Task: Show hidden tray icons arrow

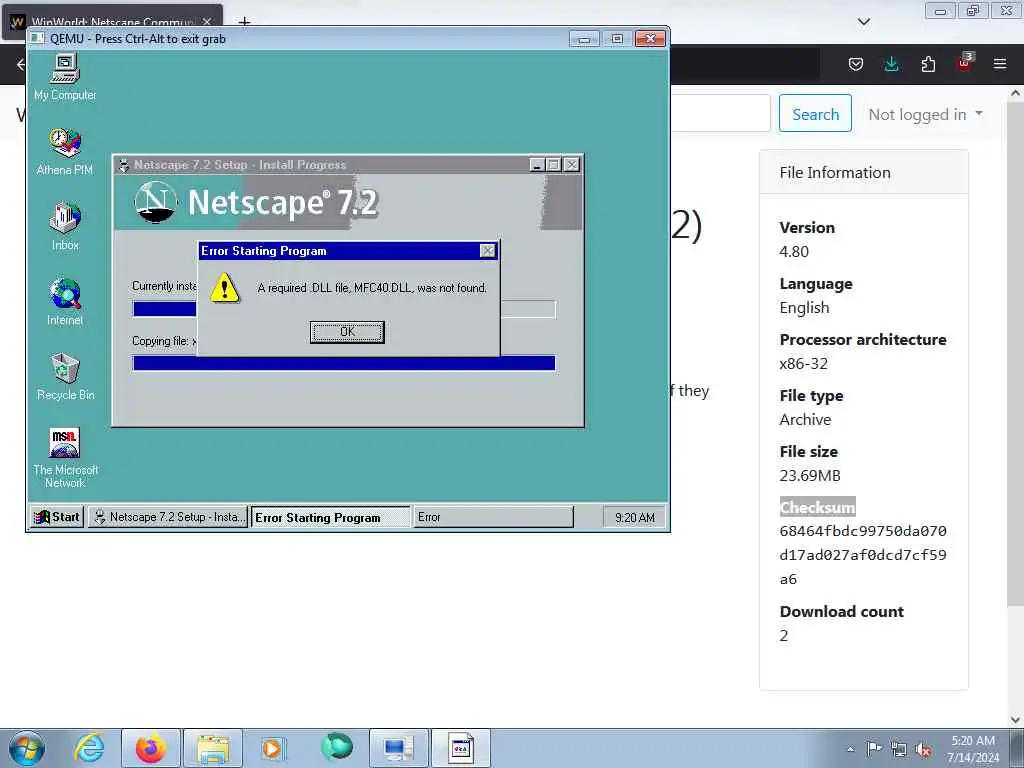Action: click(850, 749)
